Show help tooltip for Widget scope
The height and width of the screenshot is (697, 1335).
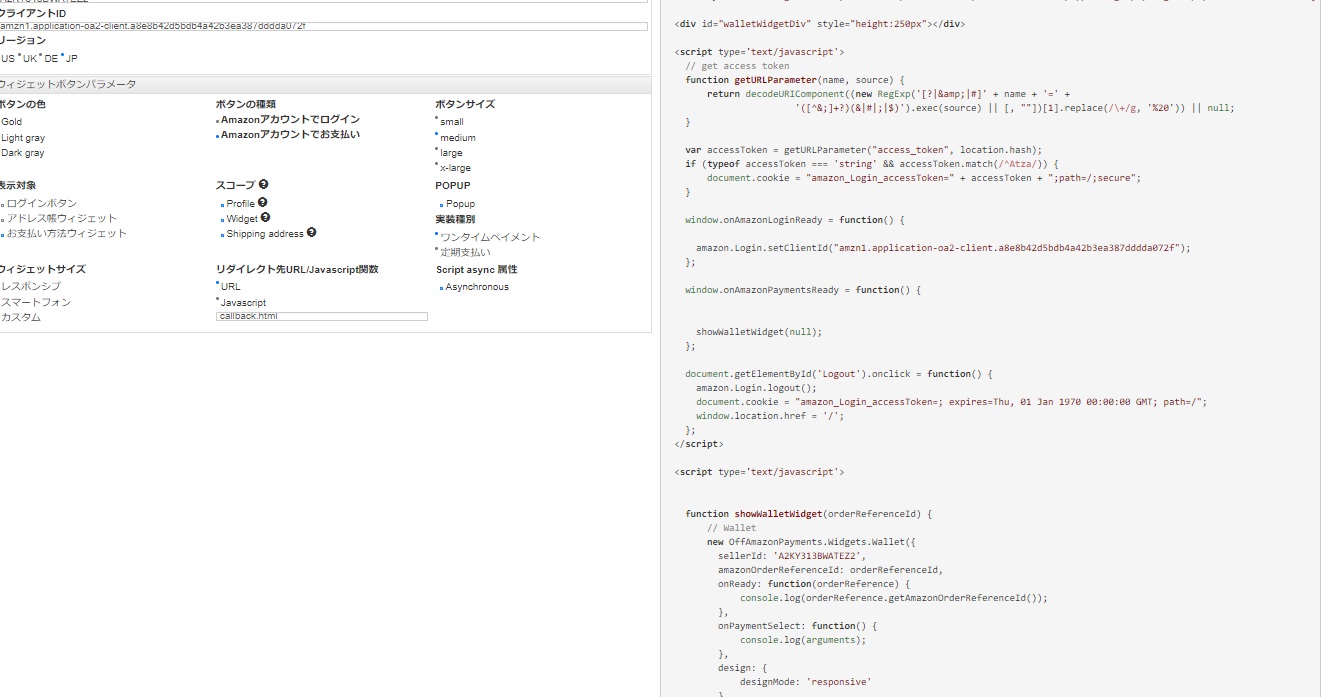pyautogui.click(x=265, y=218)
